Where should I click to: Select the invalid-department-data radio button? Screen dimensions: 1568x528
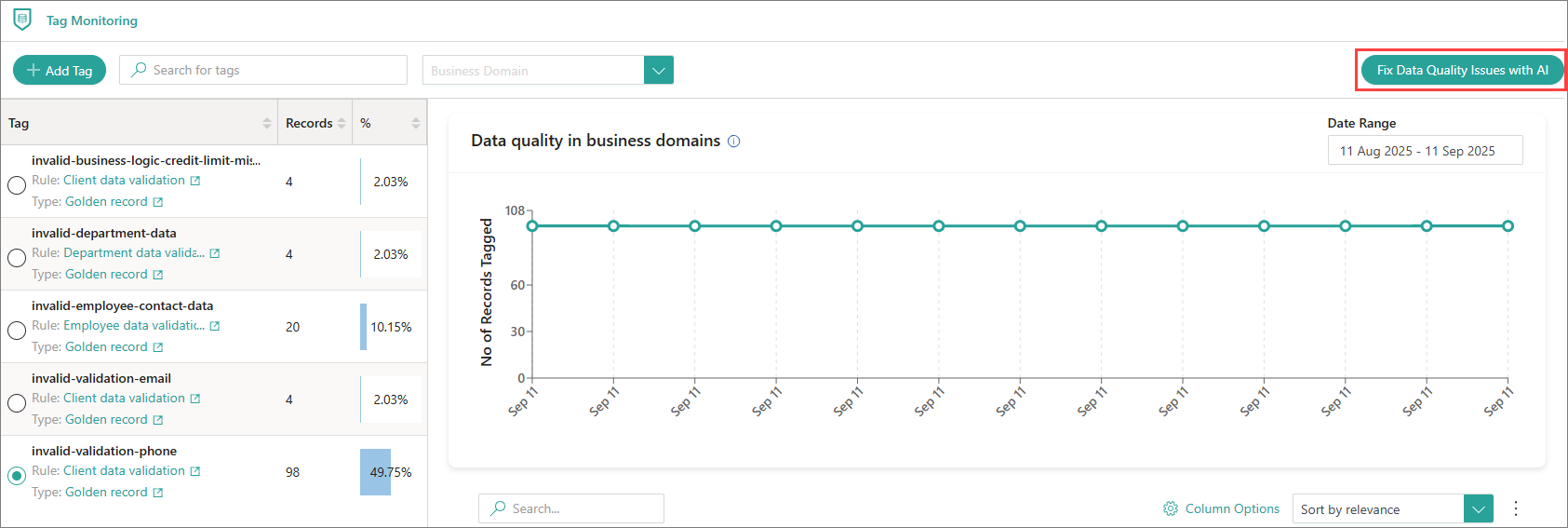tap(17, 258)
